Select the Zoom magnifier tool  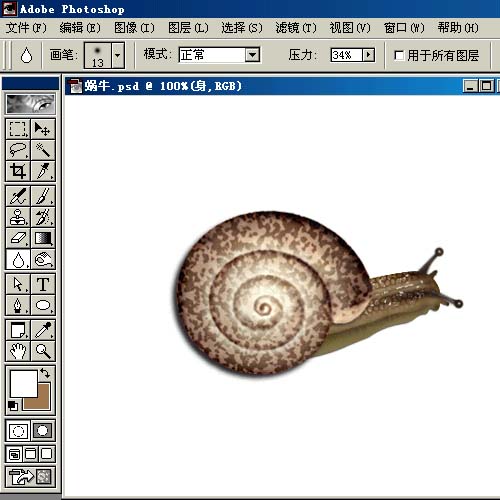coord(43,351)
